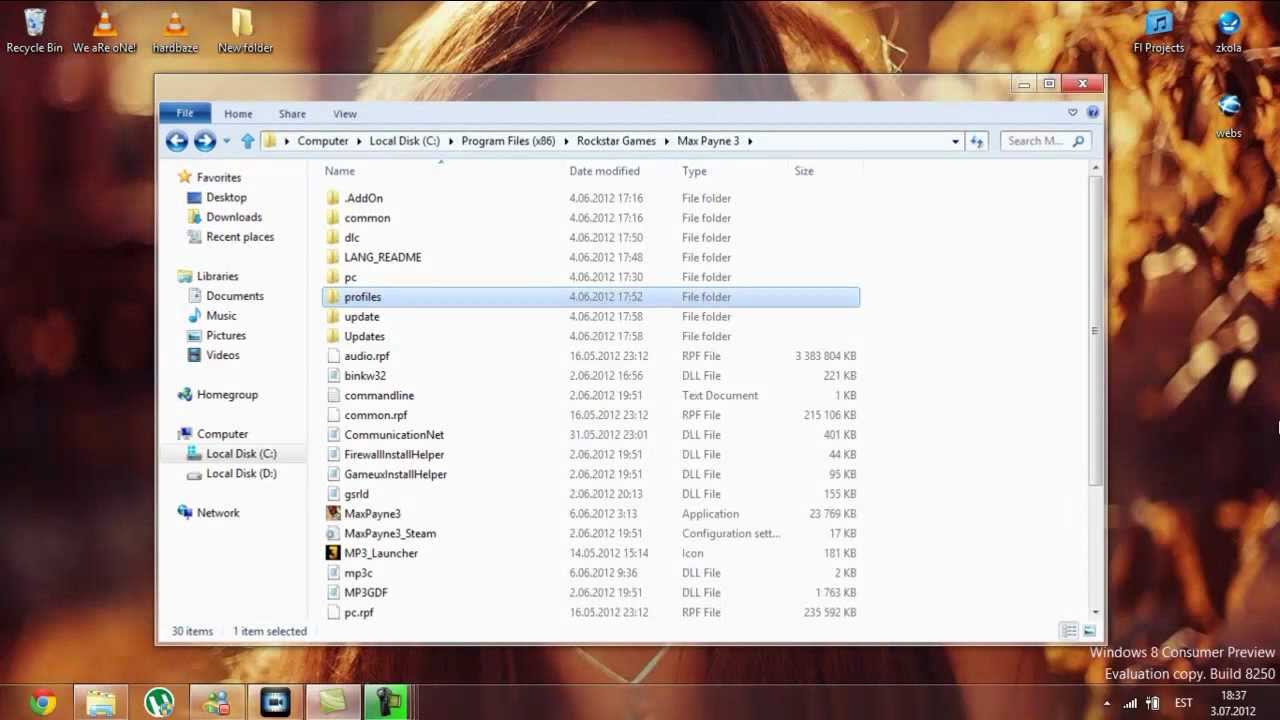This screenshot has width=1280, height=720.
Task: Open recent locations dropdown arrow
Action: pyautogui.click(x=227, y=141)
